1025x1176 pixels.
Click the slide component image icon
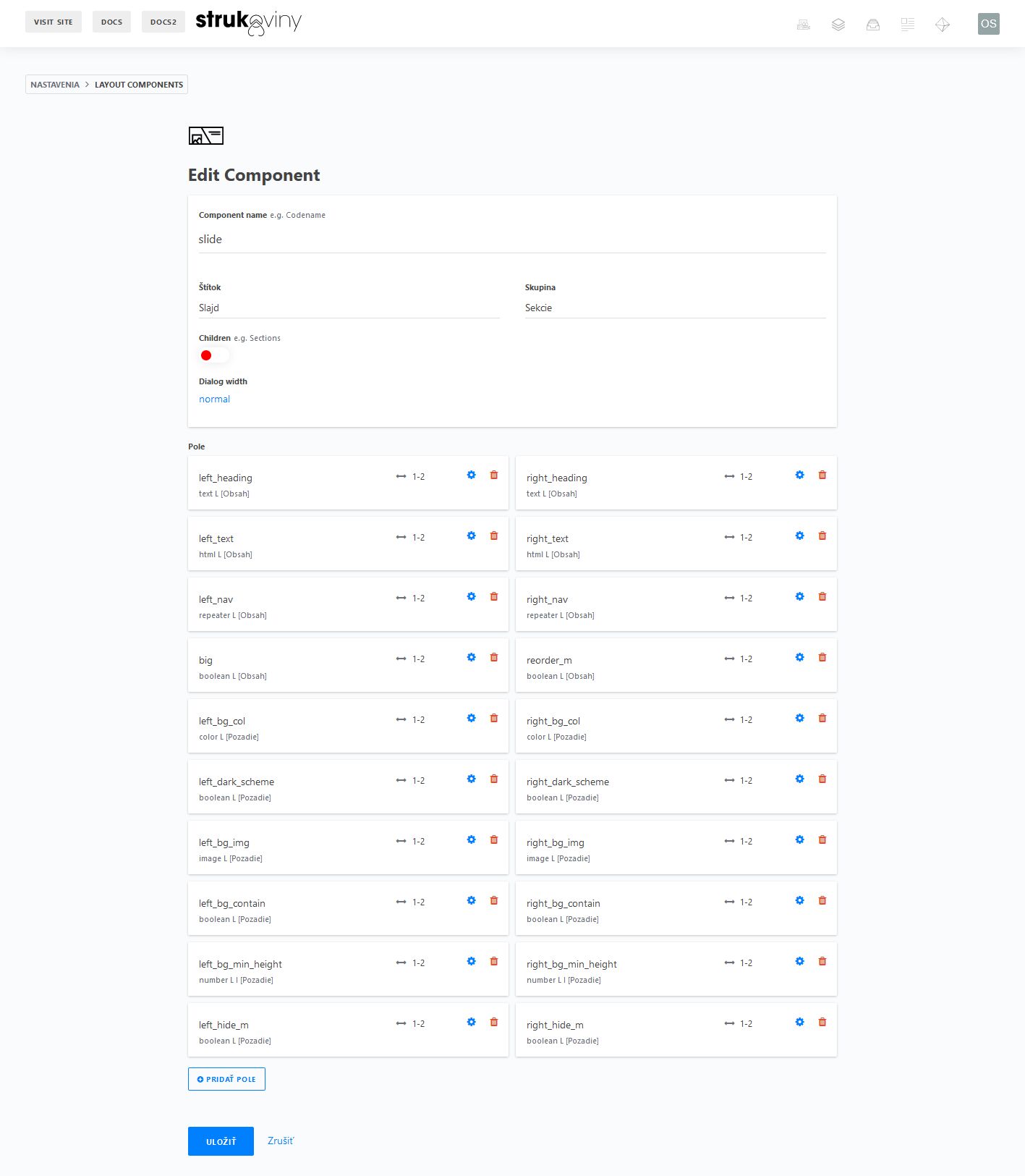[x=206, y=135]
